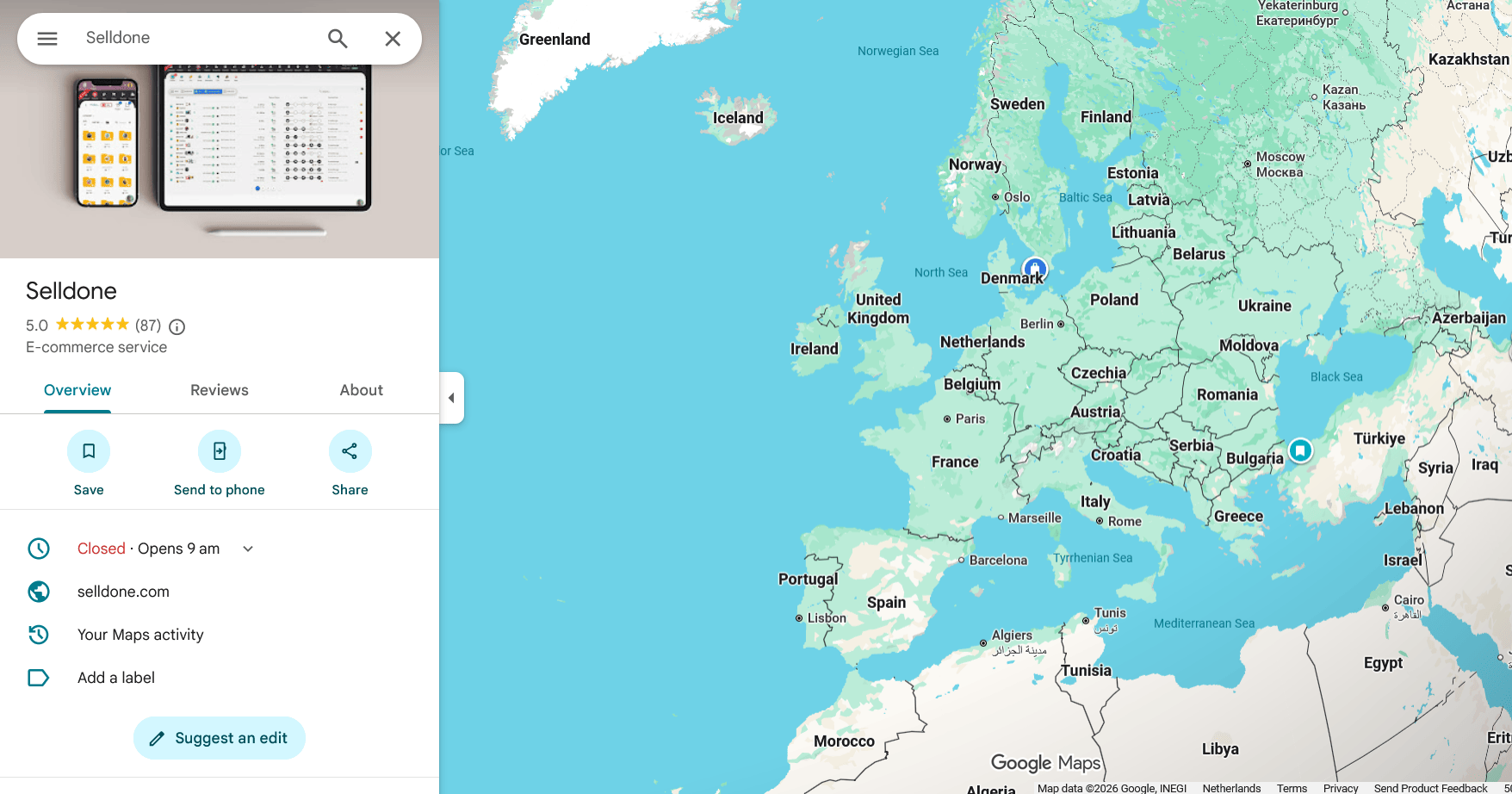Click the E-commerce service category text

pyautogui.click(x=96, y=347)
